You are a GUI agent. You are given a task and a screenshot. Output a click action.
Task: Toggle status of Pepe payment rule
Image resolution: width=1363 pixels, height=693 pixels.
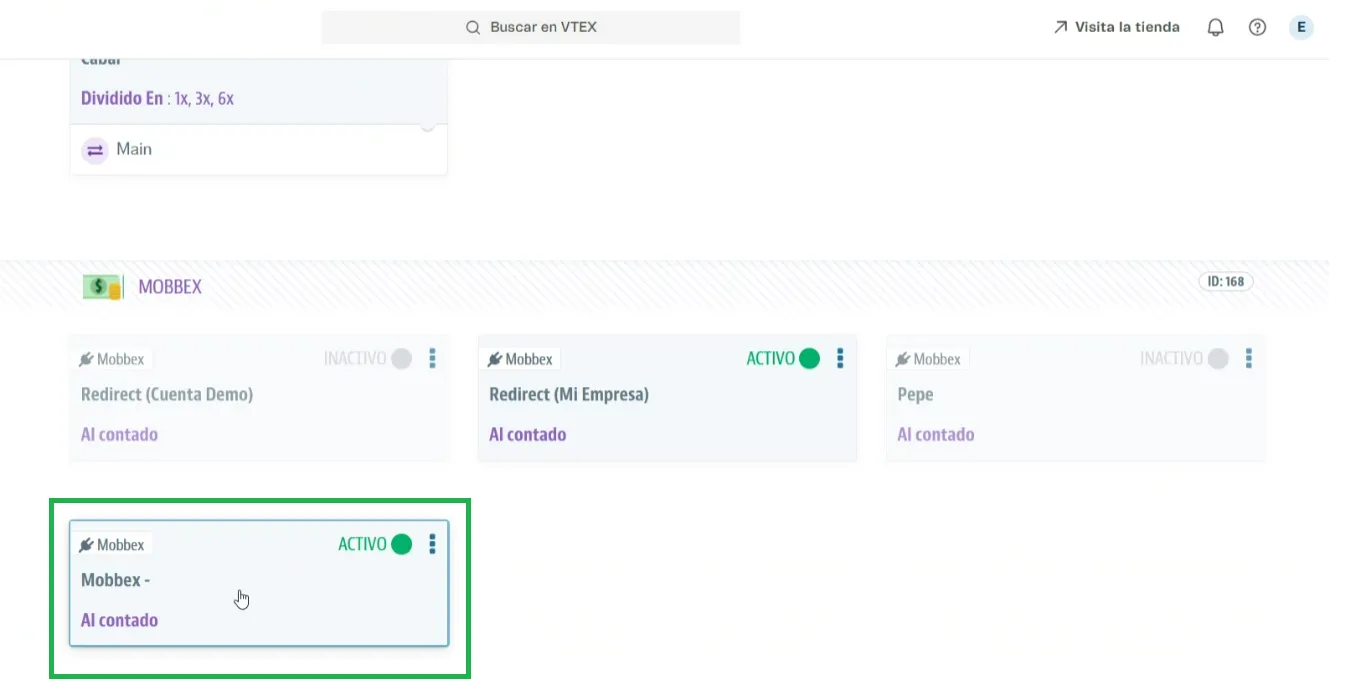(x=1217, y=359)
